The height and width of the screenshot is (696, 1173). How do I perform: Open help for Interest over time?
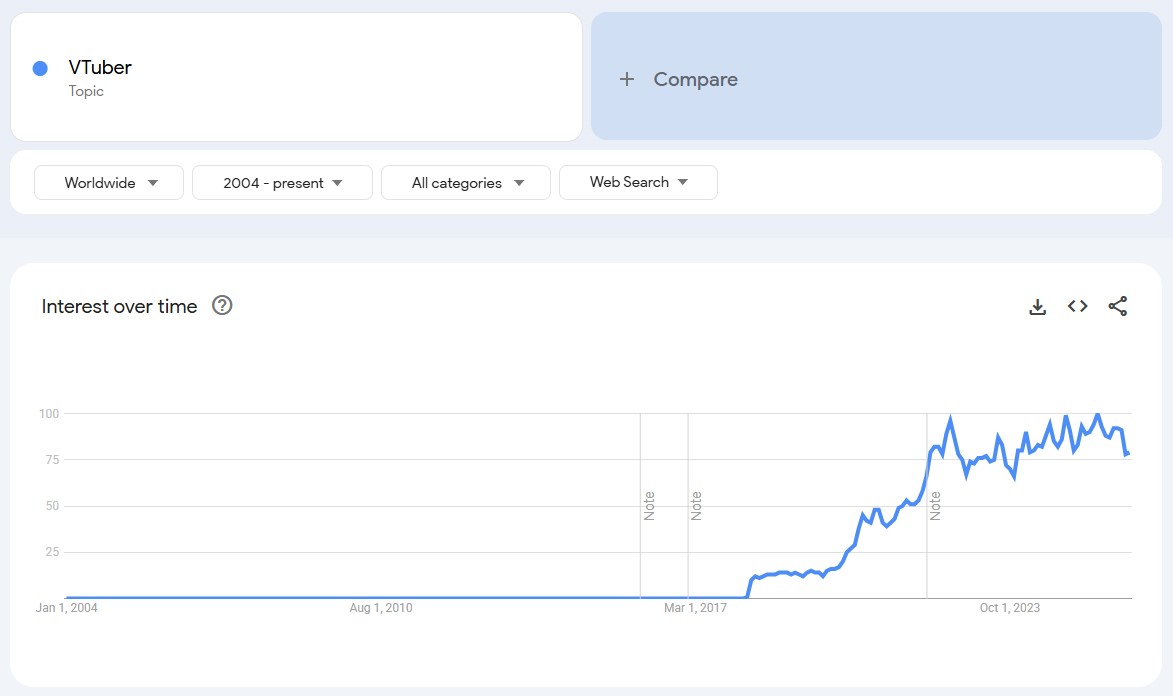[222, 305]
